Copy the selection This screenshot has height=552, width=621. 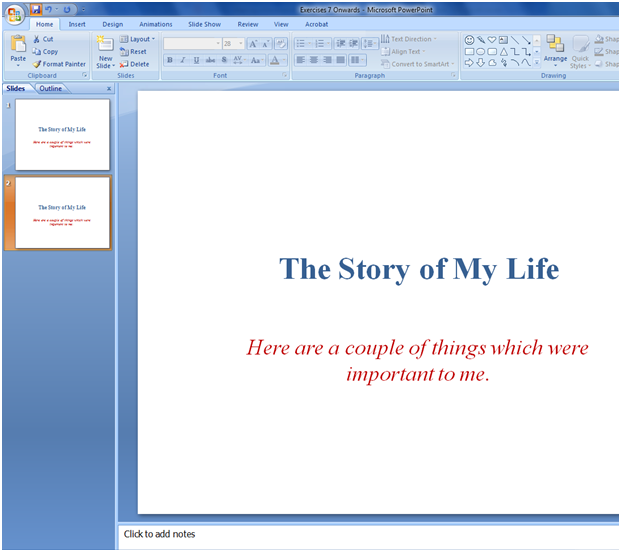click(45, 51)
